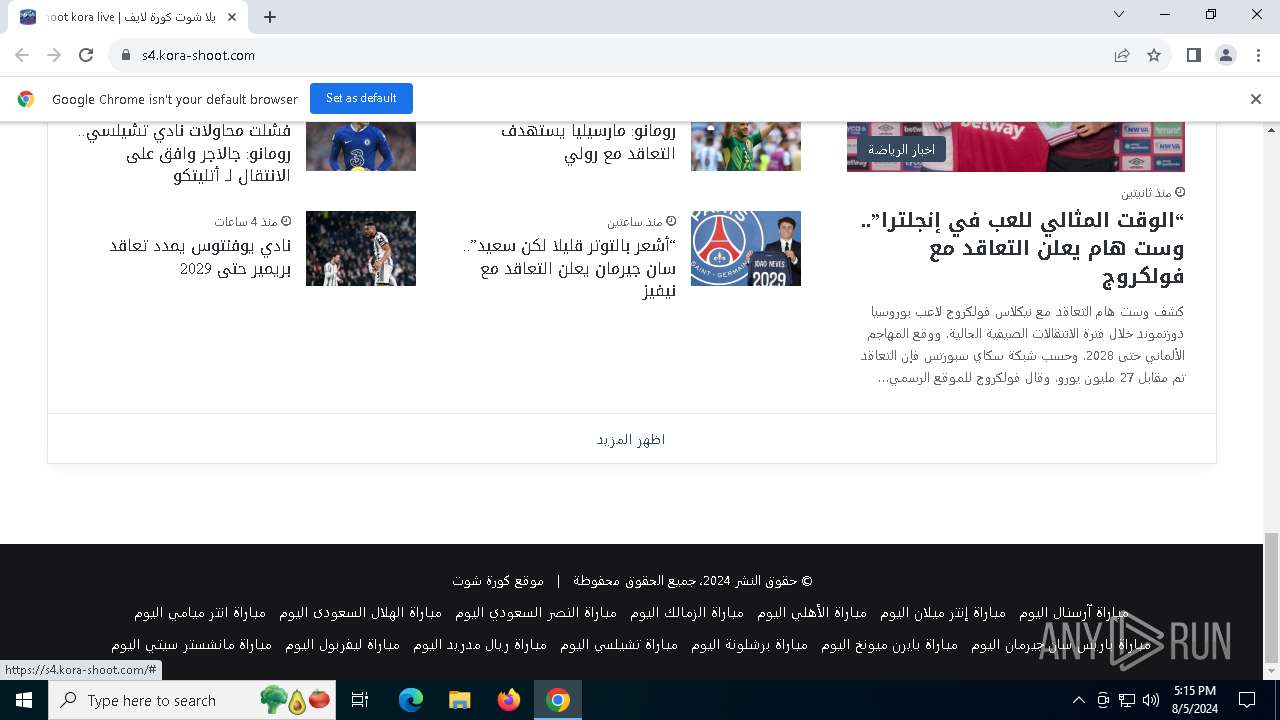Bookmark this tab with the star icon
1280x720 pixels.
pyautogui.click(x=1154, y=56)
